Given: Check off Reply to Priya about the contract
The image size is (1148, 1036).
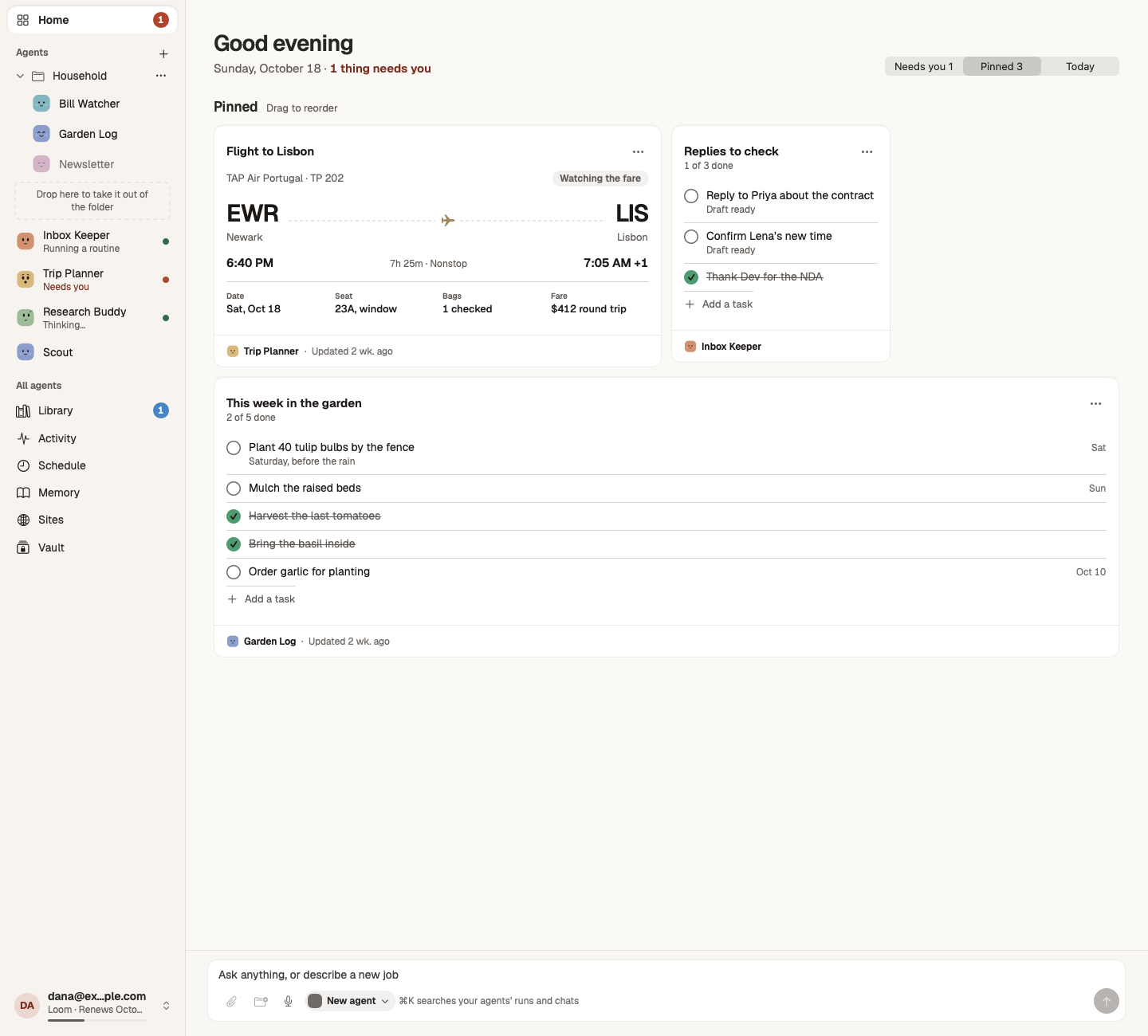Looking at the screenshot, I should pos(691,196).
